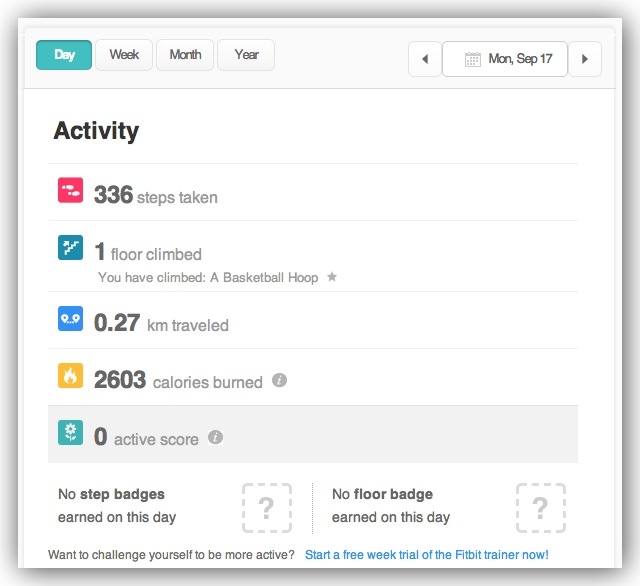This screenshot has width=640, height=586.
Task: Switch to the Week tab
Action: (124, 55)
